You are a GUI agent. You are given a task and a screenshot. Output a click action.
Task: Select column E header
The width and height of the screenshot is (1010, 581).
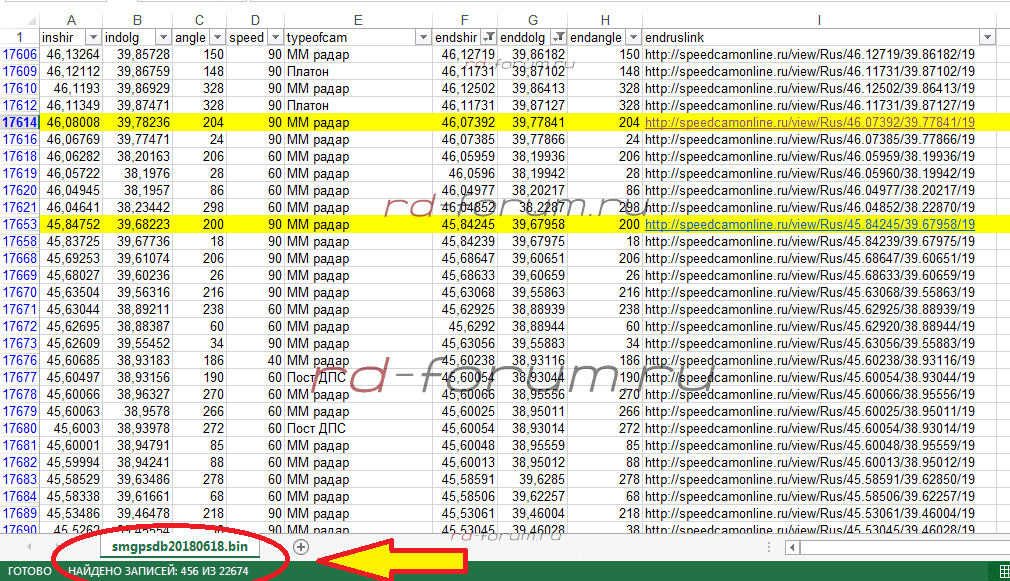click(357, 19)
